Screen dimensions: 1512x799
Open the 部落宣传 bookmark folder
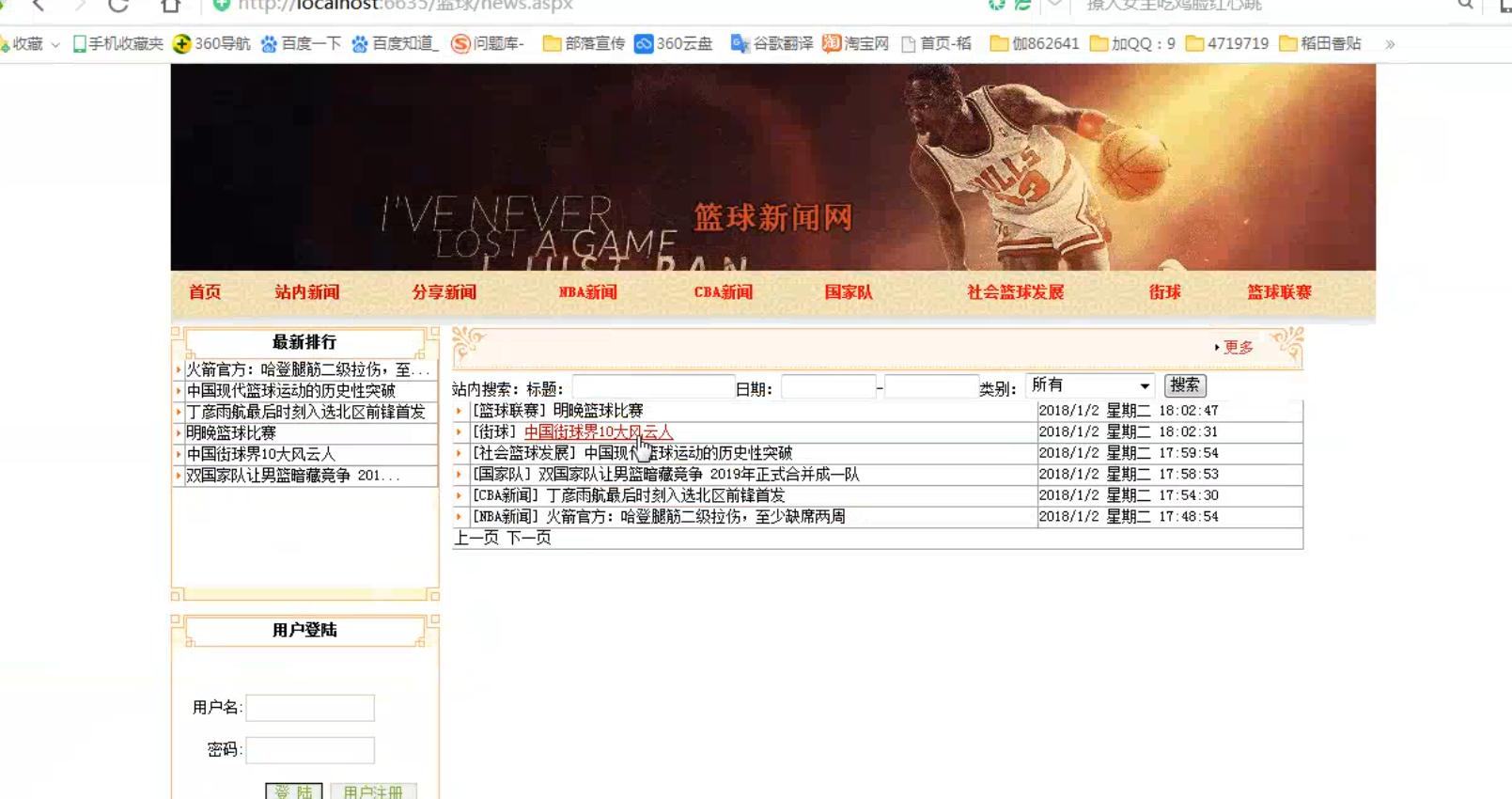tap(584, 43)
